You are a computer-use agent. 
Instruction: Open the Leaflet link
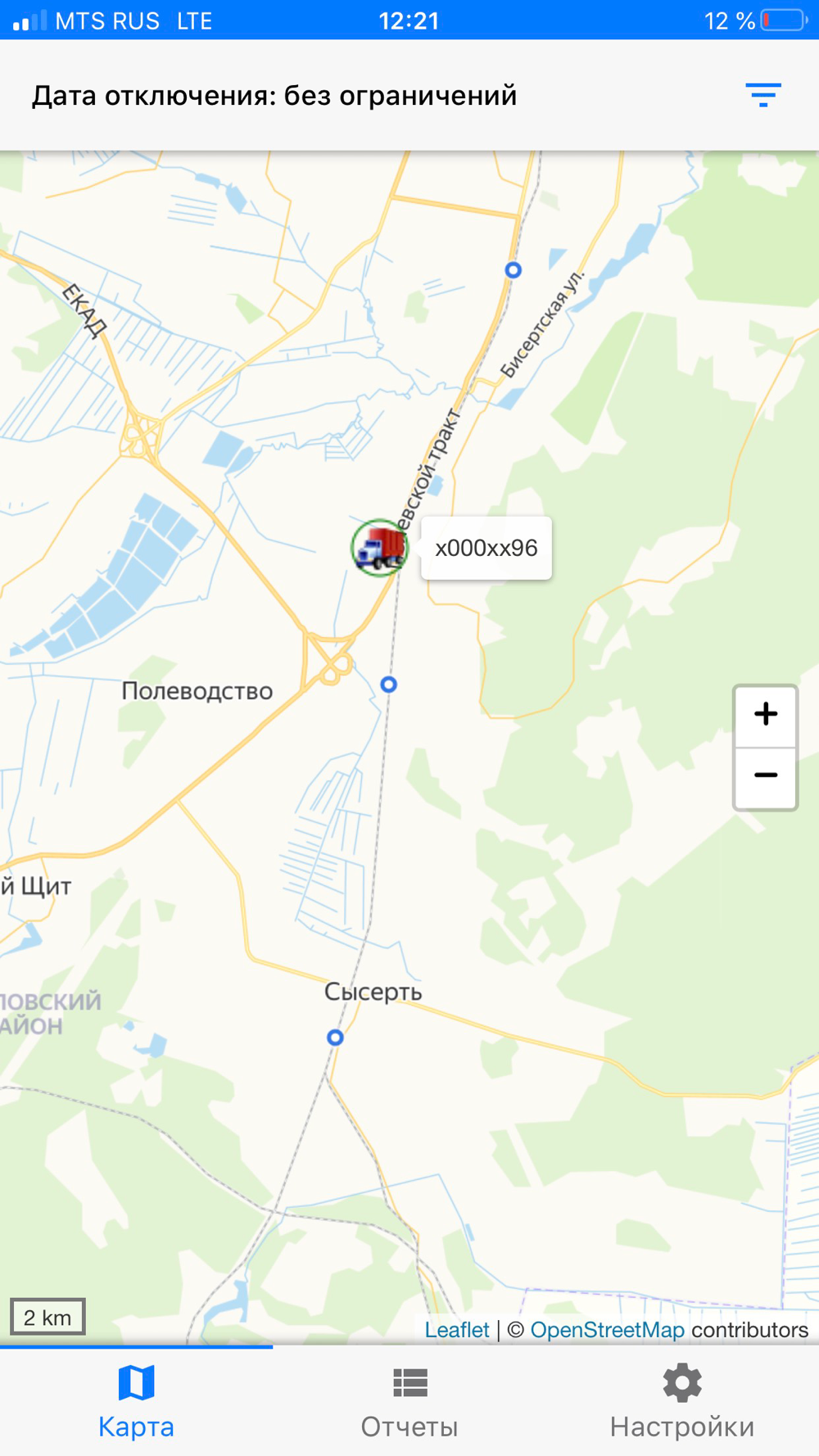[456, 1330]
